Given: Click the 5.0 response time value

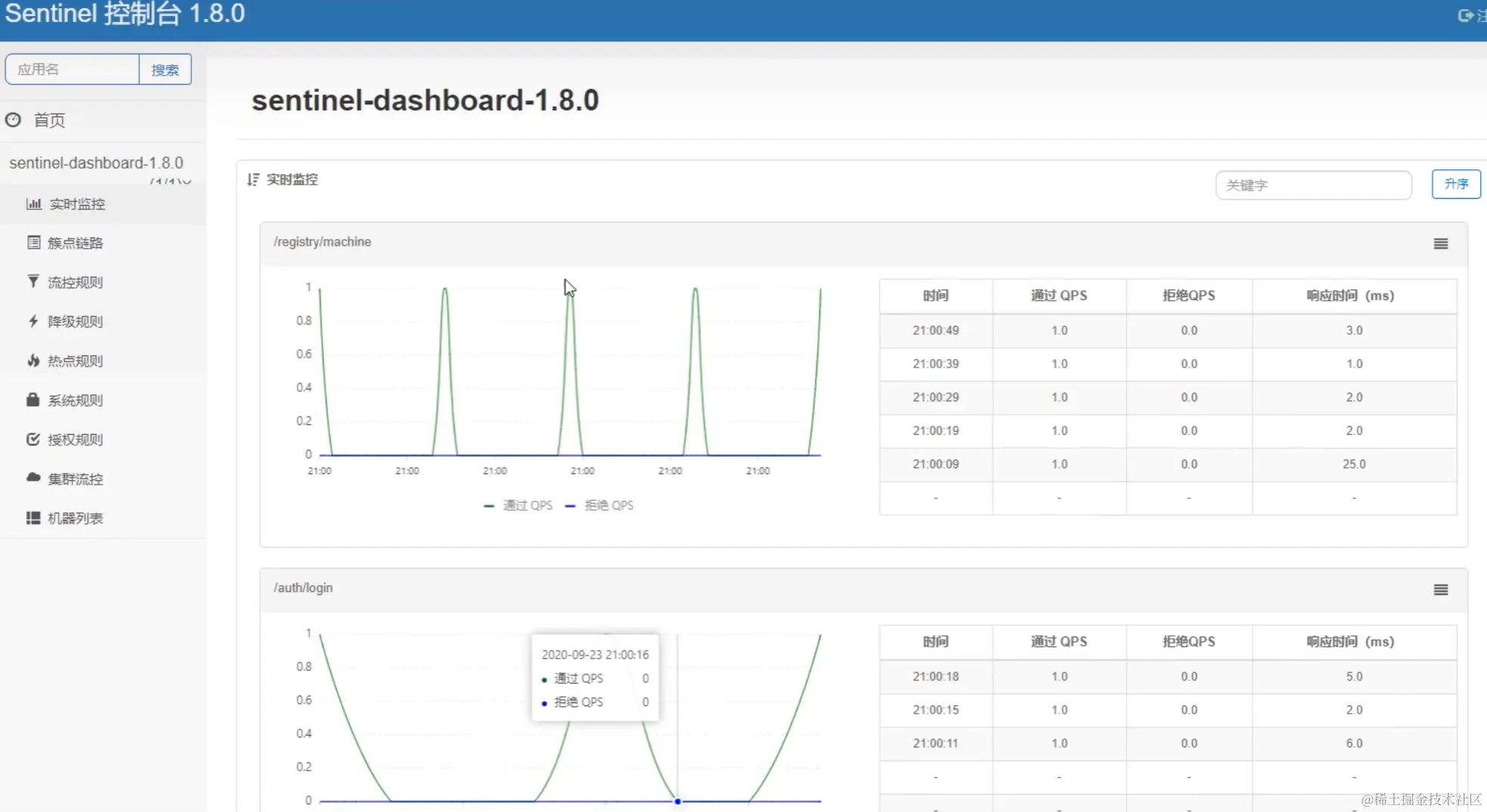Looking at the screenshot, I should (x=1354, y=677).
